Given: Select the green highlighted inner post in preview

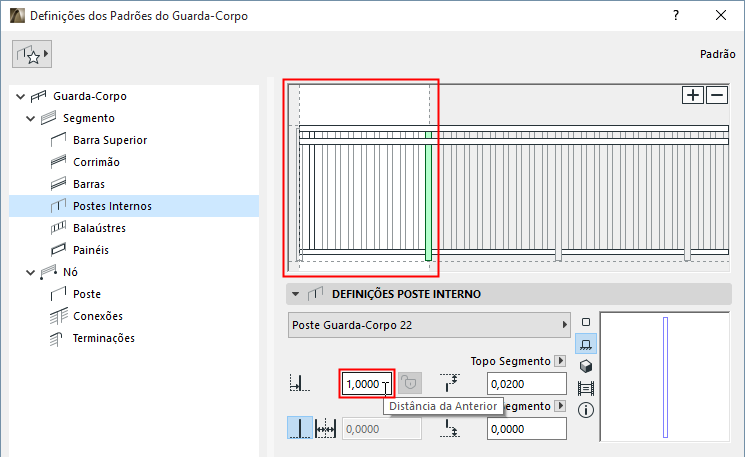Looking at the screenshot, I should [x=429, y=196].
